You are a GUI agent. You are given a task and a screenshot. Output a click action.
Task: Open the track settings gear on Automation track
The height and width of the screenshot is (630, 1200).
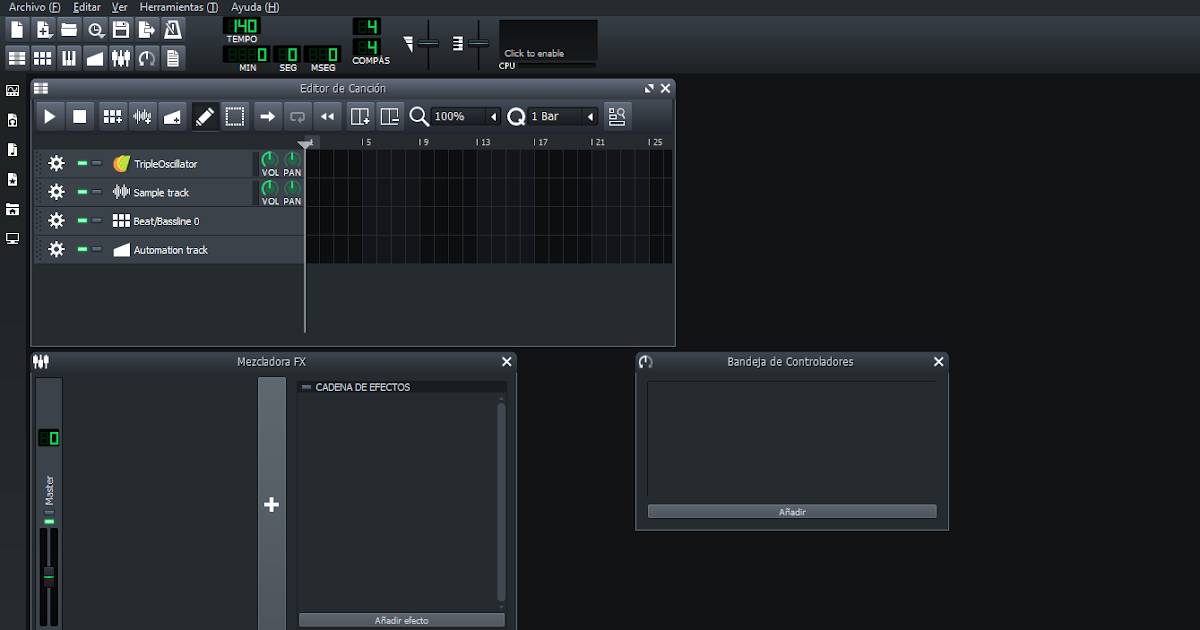click(x=56, y=249)
